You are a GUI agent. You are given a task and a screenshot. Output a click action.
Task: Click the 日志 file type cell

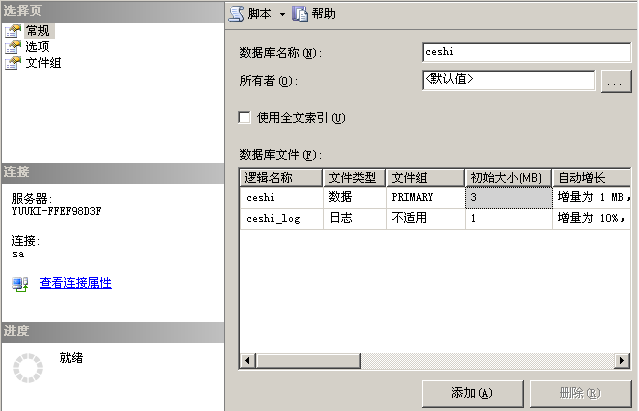pos(355,219)
